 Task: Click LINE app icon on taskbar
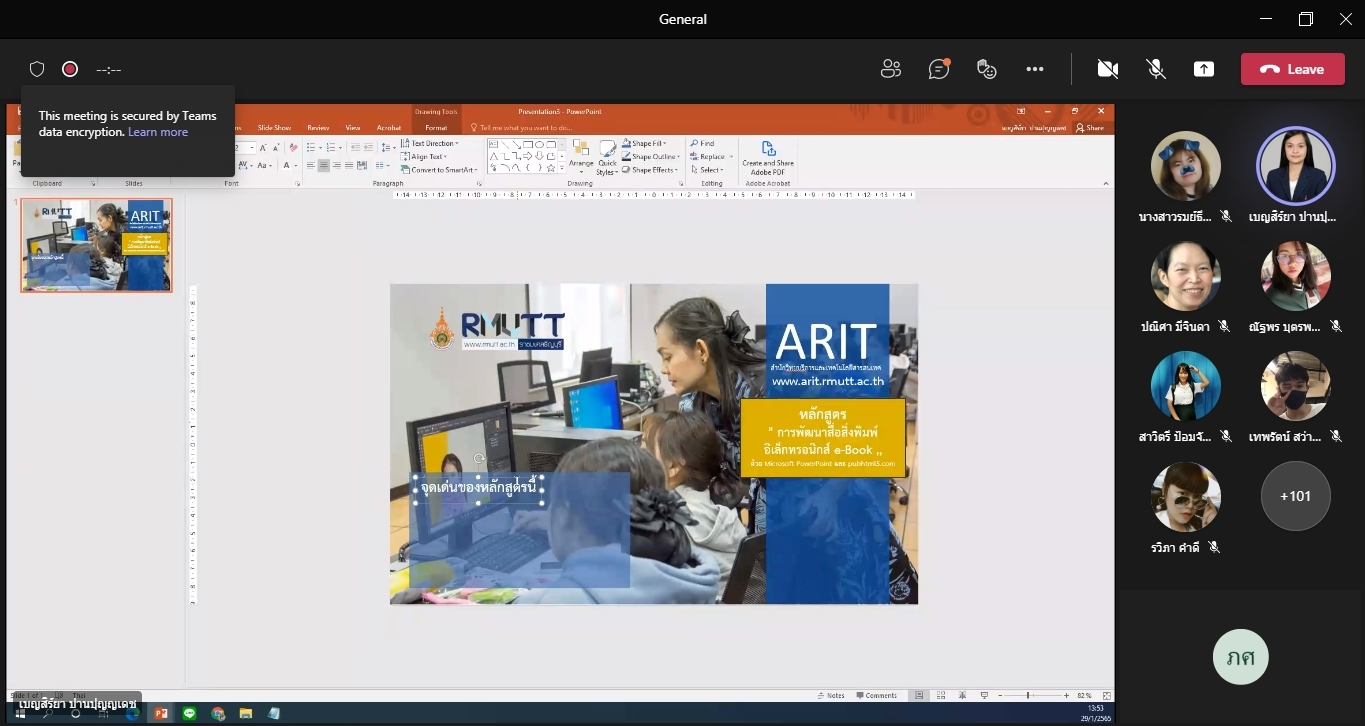coord(189,714)
